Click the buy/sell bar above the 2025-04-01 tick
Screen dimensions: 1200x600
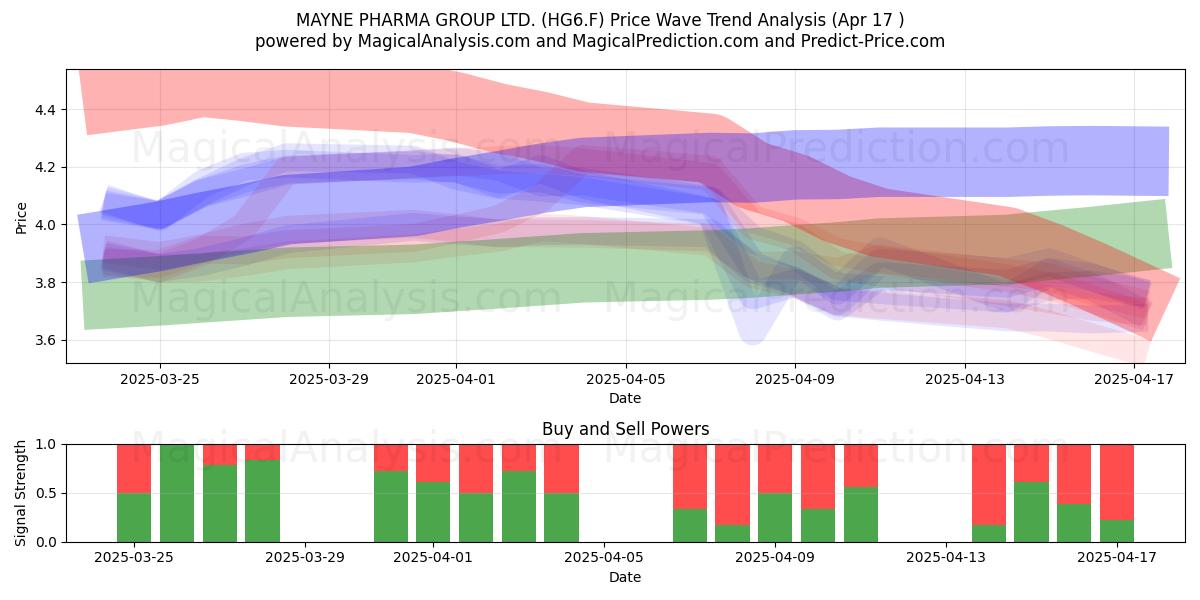coord(433,493)
